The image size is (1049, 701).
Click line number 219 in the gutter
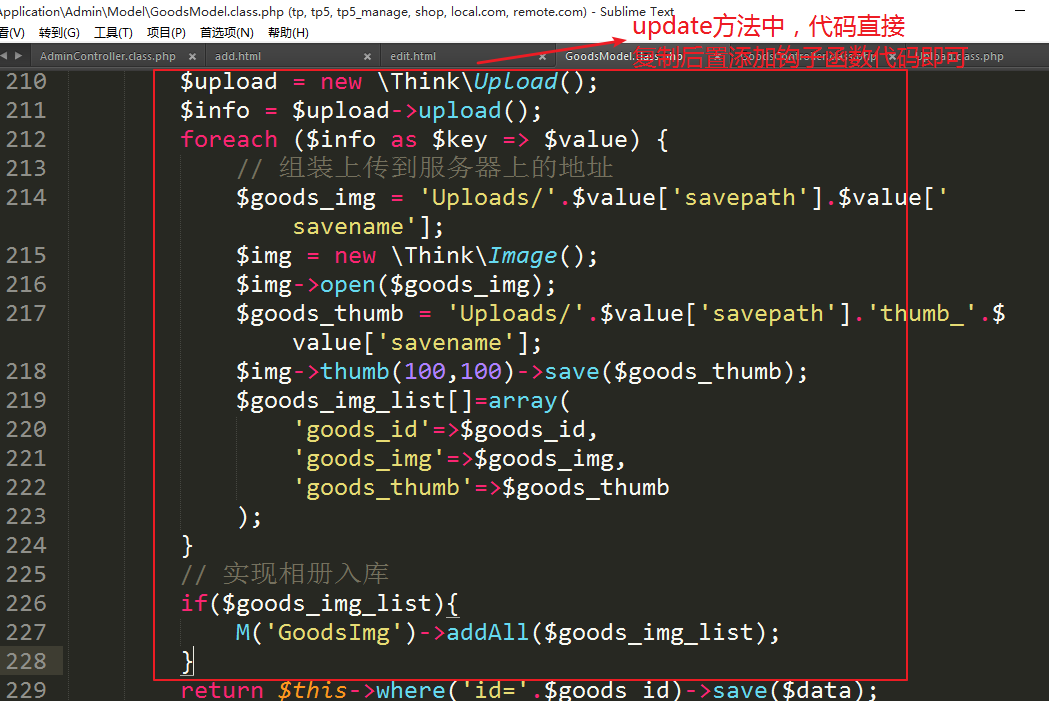(x=26, y=400)
